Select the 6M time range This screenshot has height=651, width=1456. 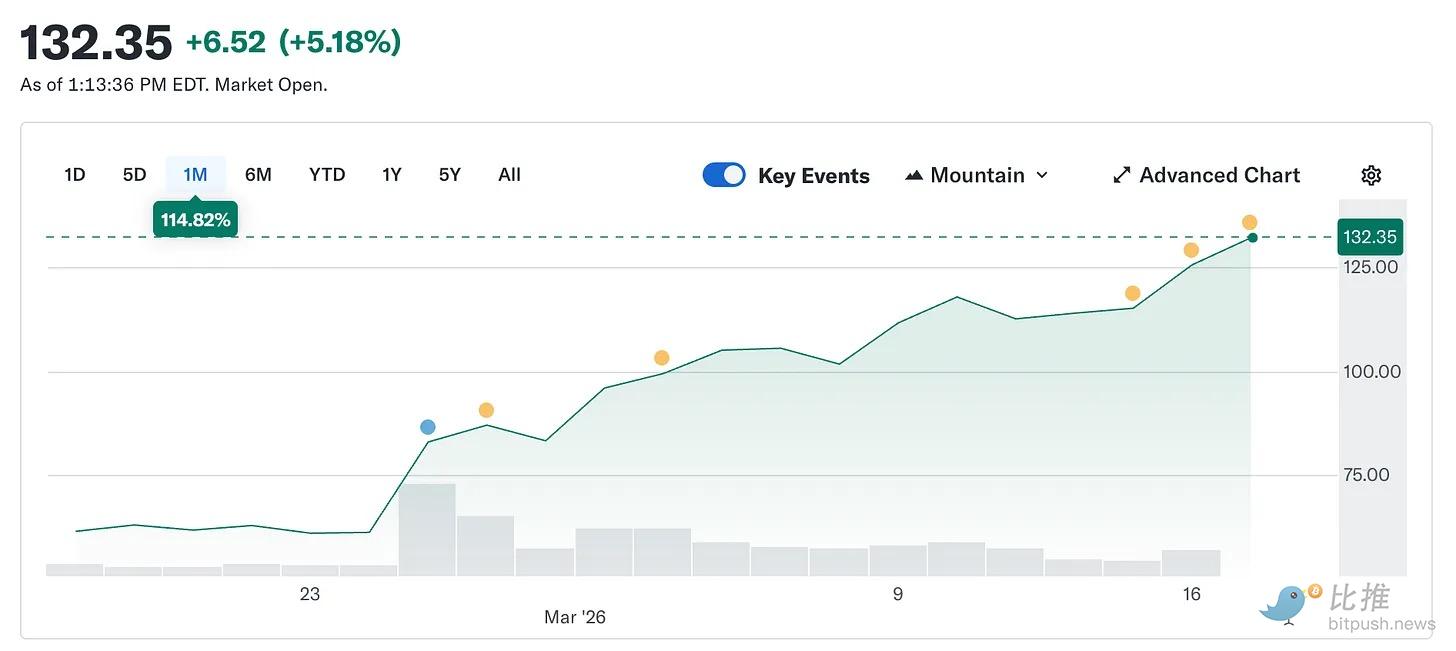coord(258,175)
